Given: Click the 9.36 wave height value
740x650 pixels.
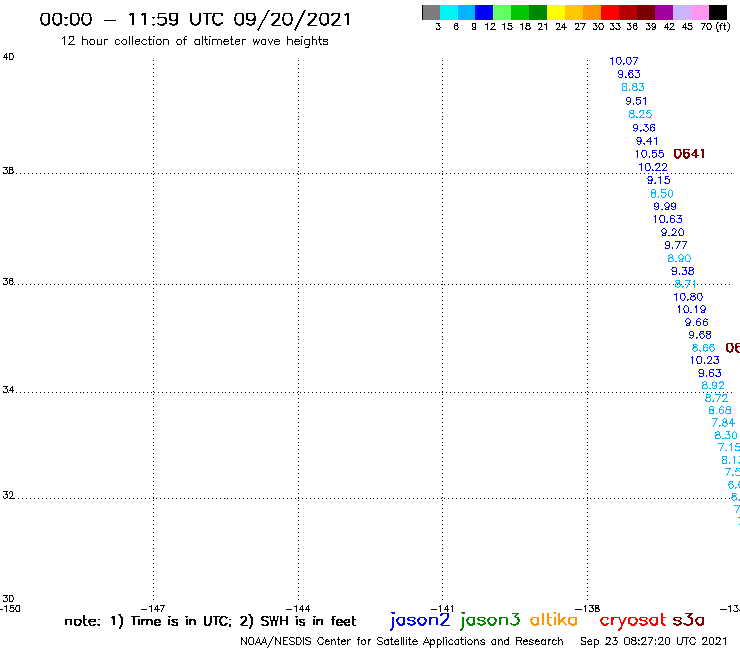Looking at the screenshot, I should [644, 128].
